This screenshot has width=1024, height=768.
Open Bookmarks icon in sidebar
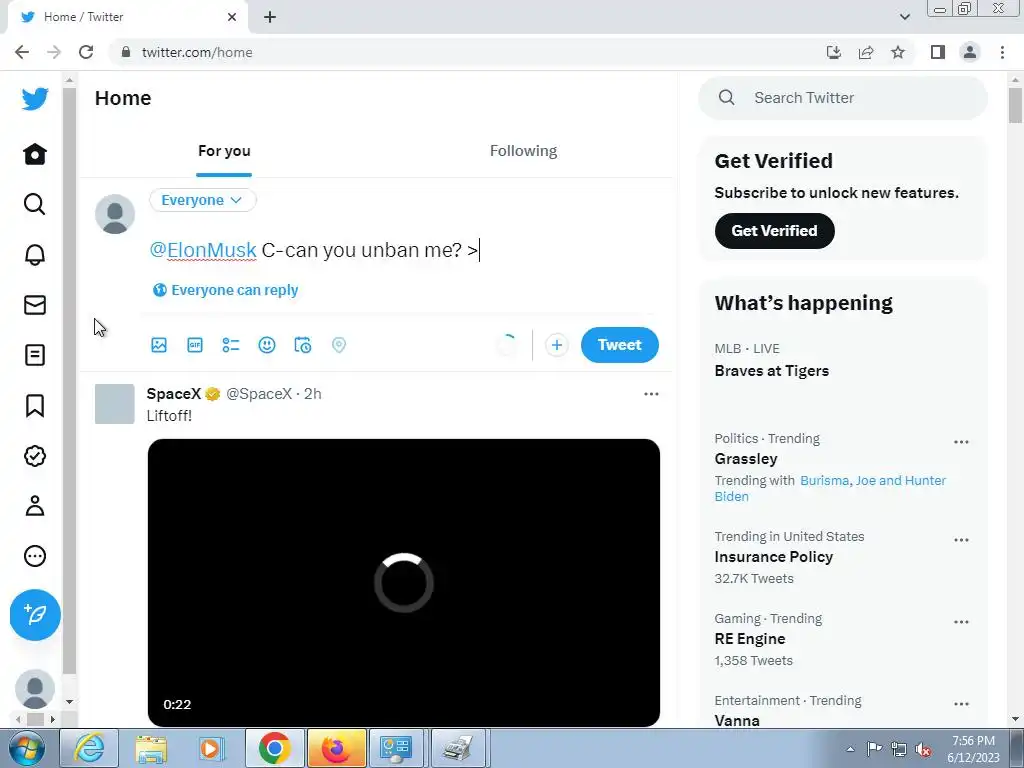click(x=35, y=406)
